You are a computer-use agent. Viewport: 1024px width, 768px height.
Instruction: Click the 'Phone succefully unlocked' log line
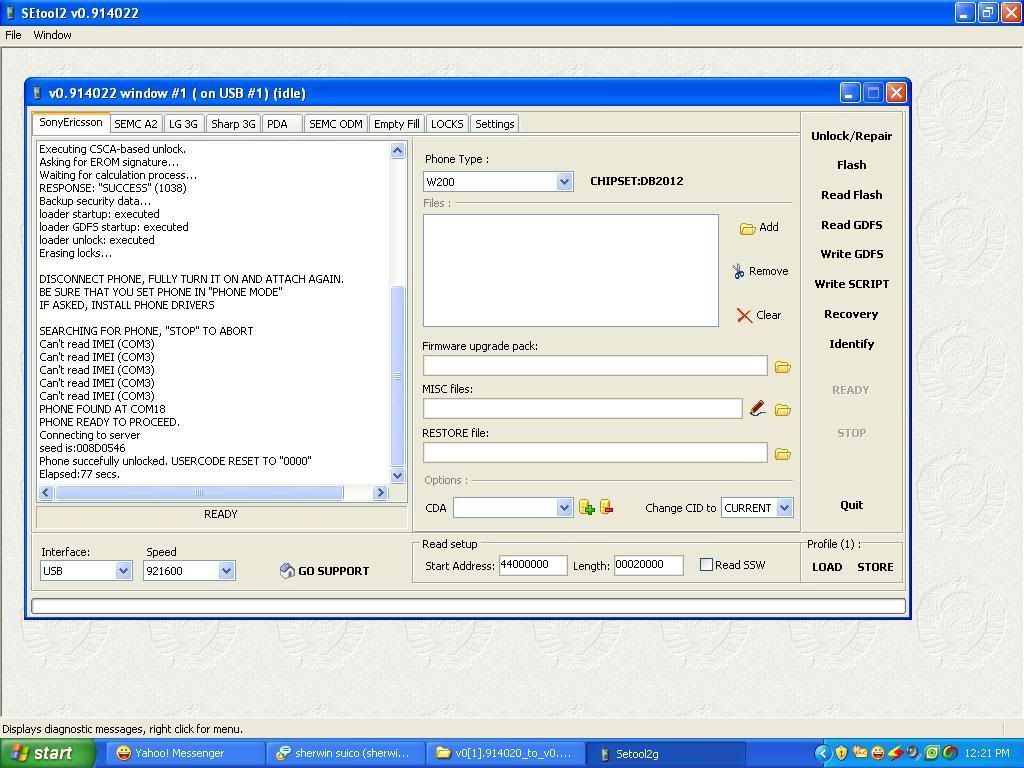[175, 461]
